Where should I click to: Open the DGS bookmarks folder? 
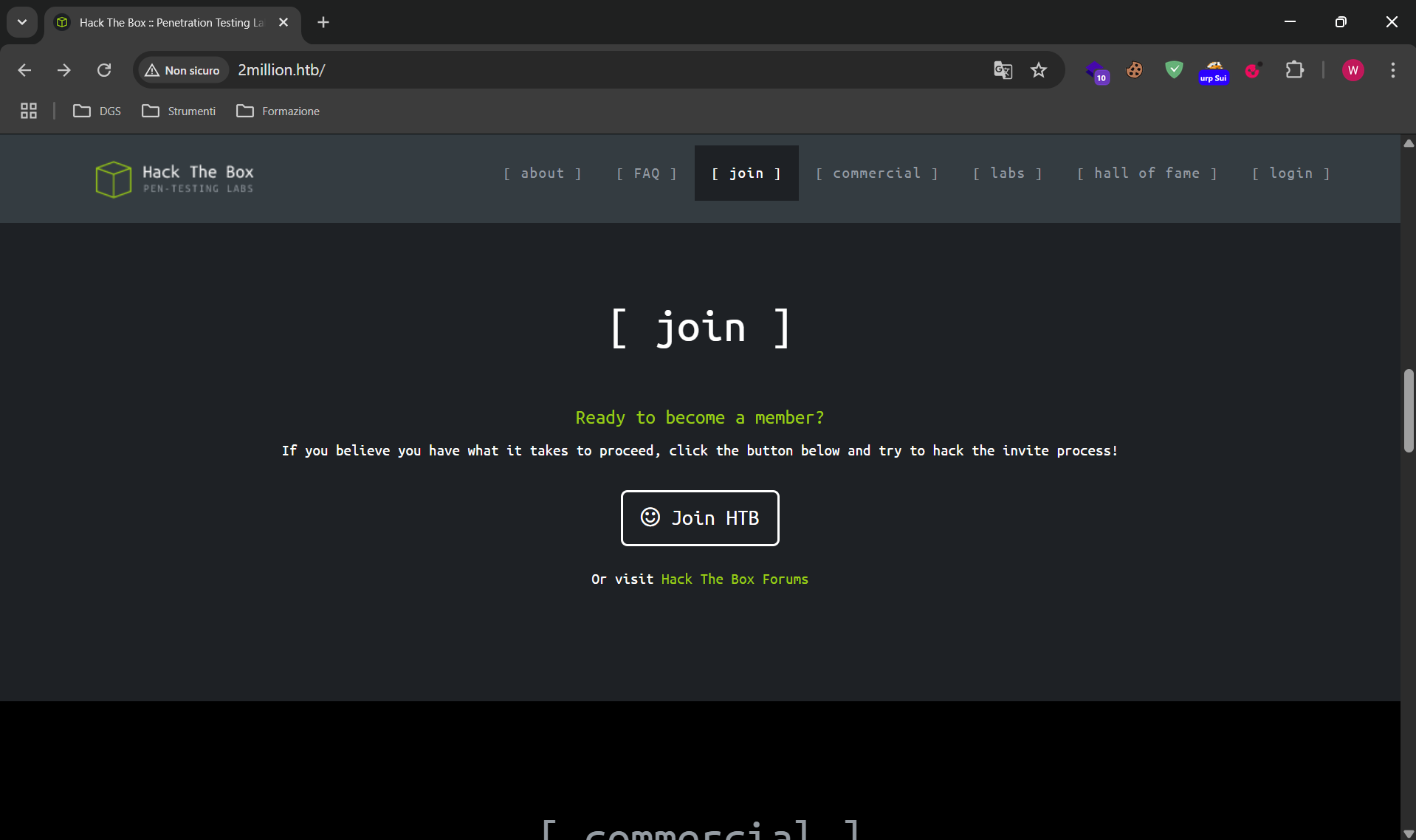pyautogui.click(x=97, y=111)
